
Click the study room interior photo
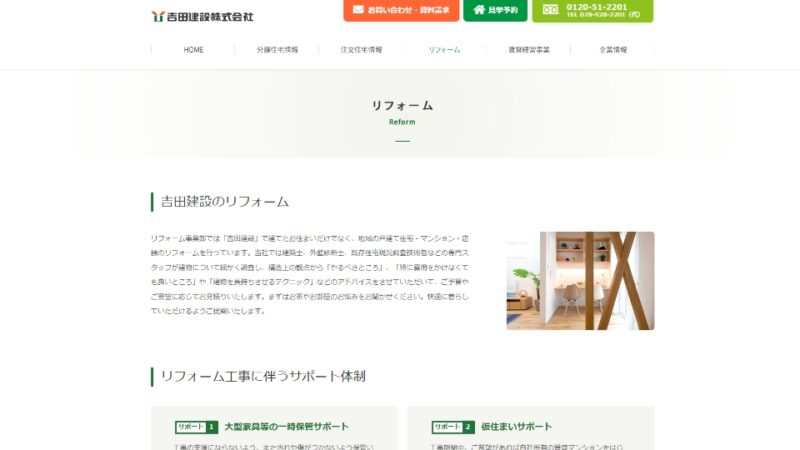click(x=580, y=281)
